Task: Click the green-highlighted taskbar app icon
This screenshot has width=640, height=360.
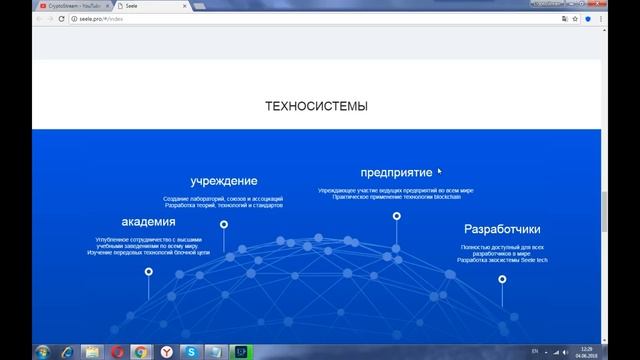Action: (x=241, y=352)
